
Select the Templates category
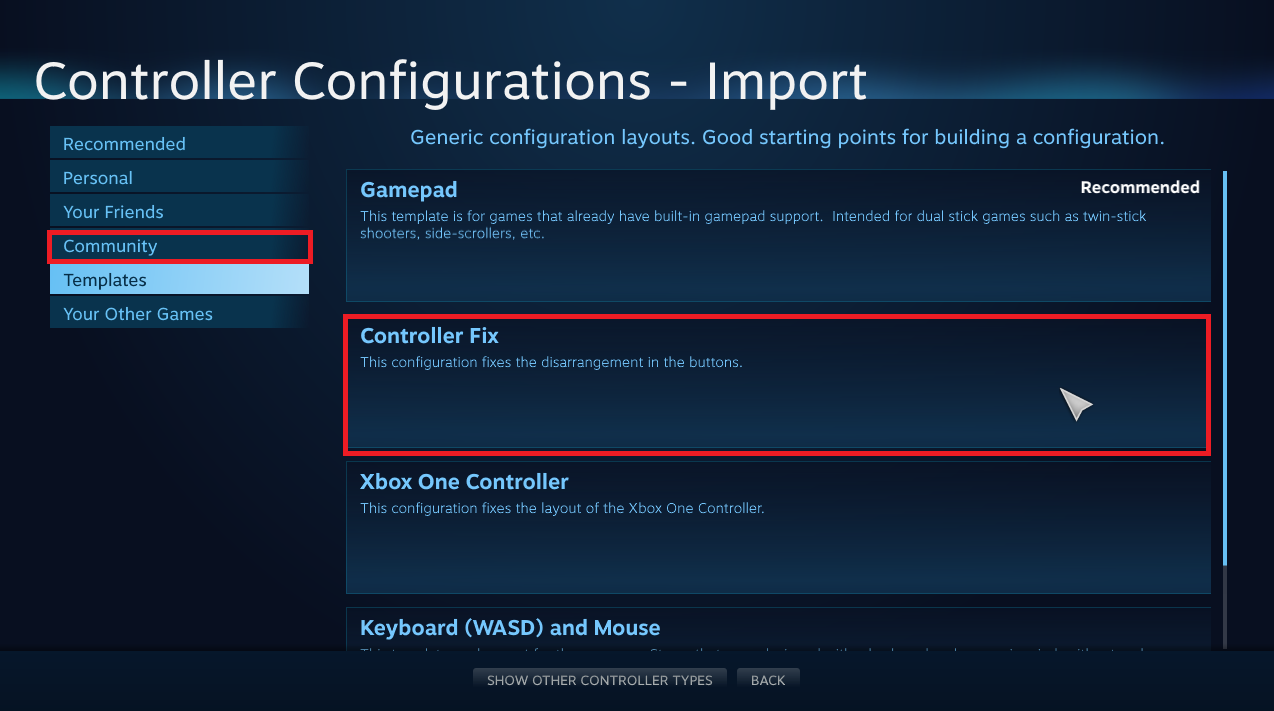(x=105, y=280)
